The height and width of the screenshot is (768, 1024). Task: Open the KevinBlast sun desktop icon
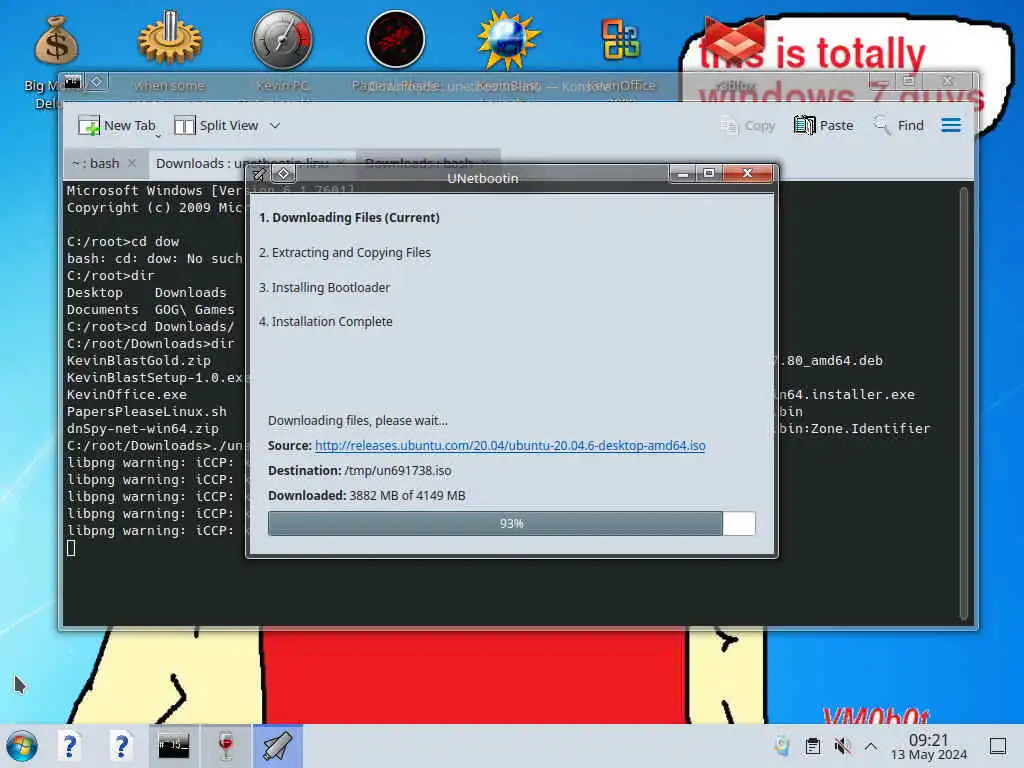[x=508, y=39]
